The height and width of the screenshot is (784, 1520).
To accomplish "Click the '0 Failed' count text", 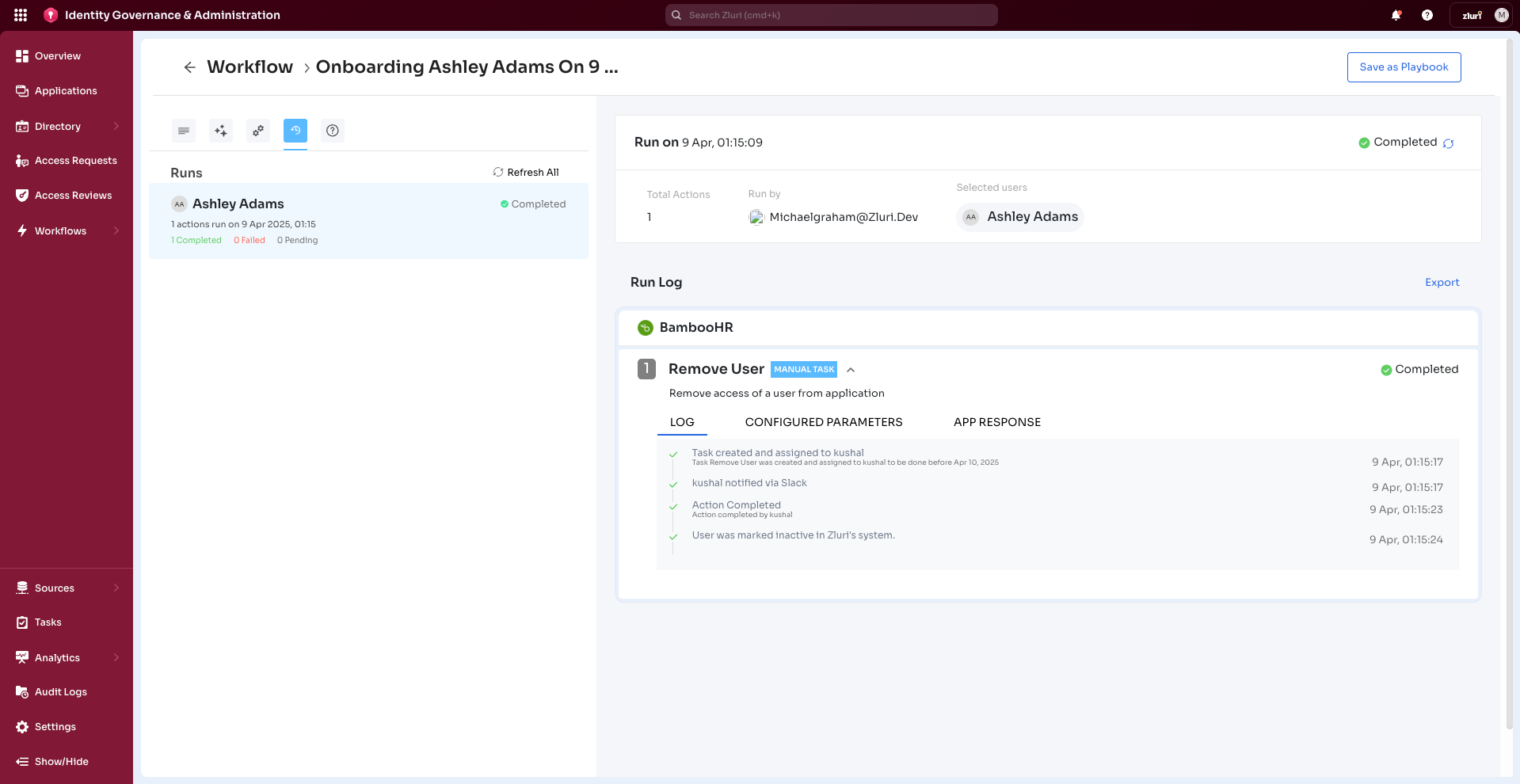I will click(250, 241).
